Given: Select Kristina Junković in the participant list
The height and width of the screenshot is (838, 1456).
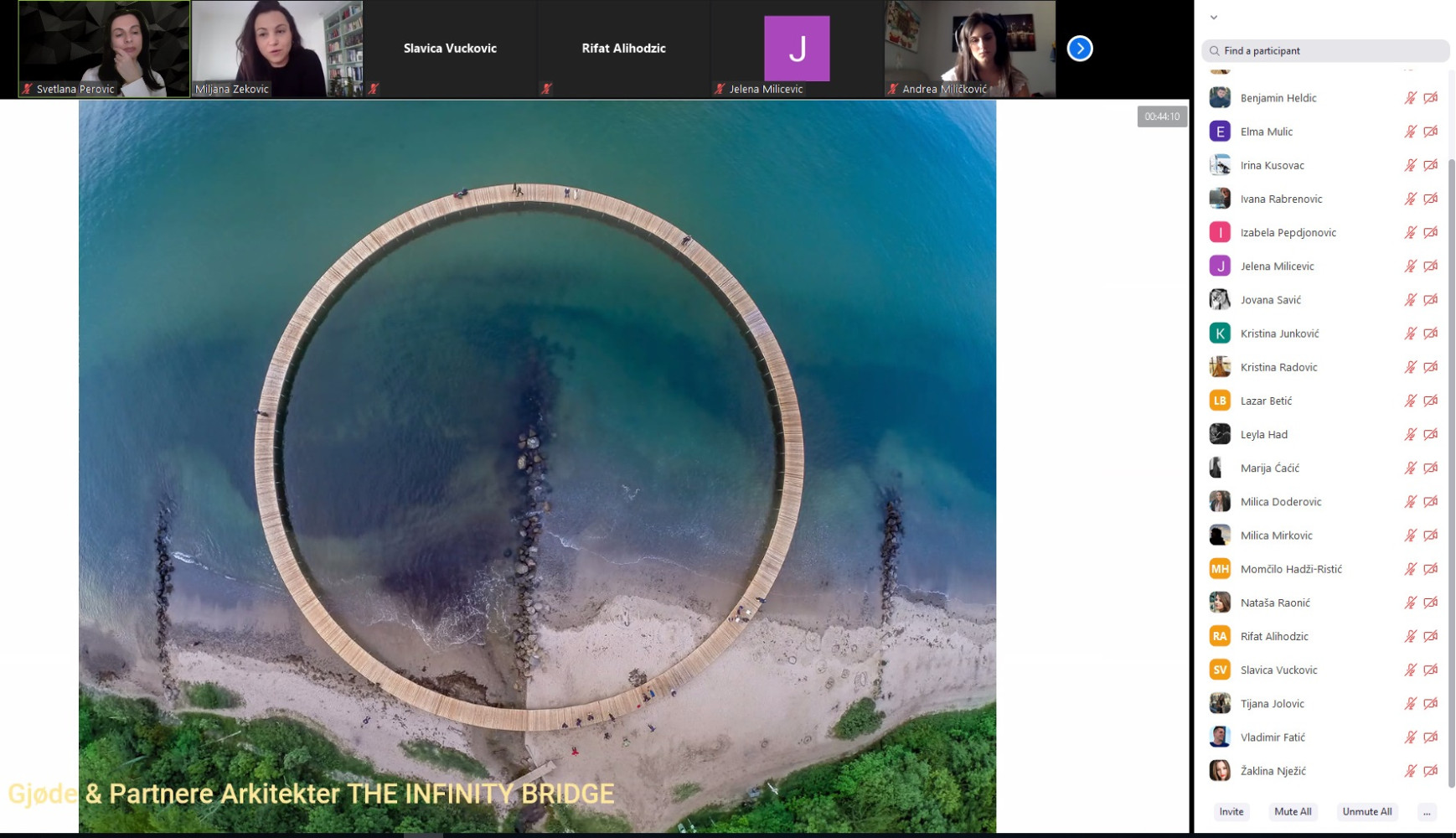Looking at the screenshot, I should [x=1279, y=334].
